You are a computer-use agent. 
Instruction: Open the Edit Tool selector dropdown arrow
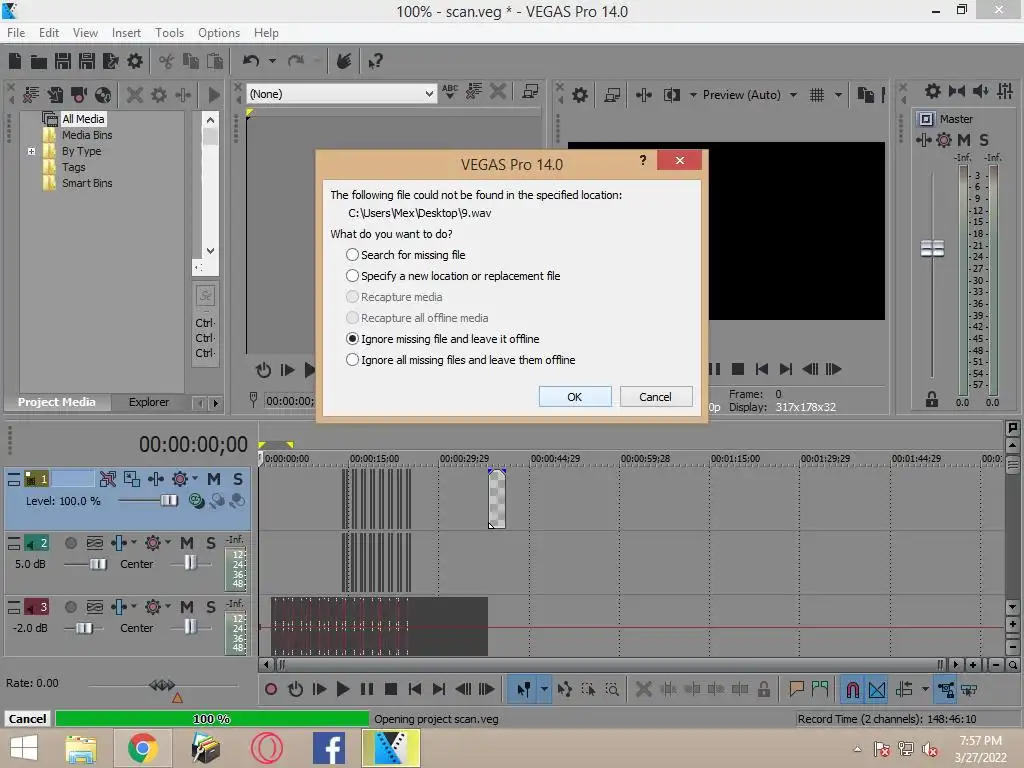[x=544, y=689]
